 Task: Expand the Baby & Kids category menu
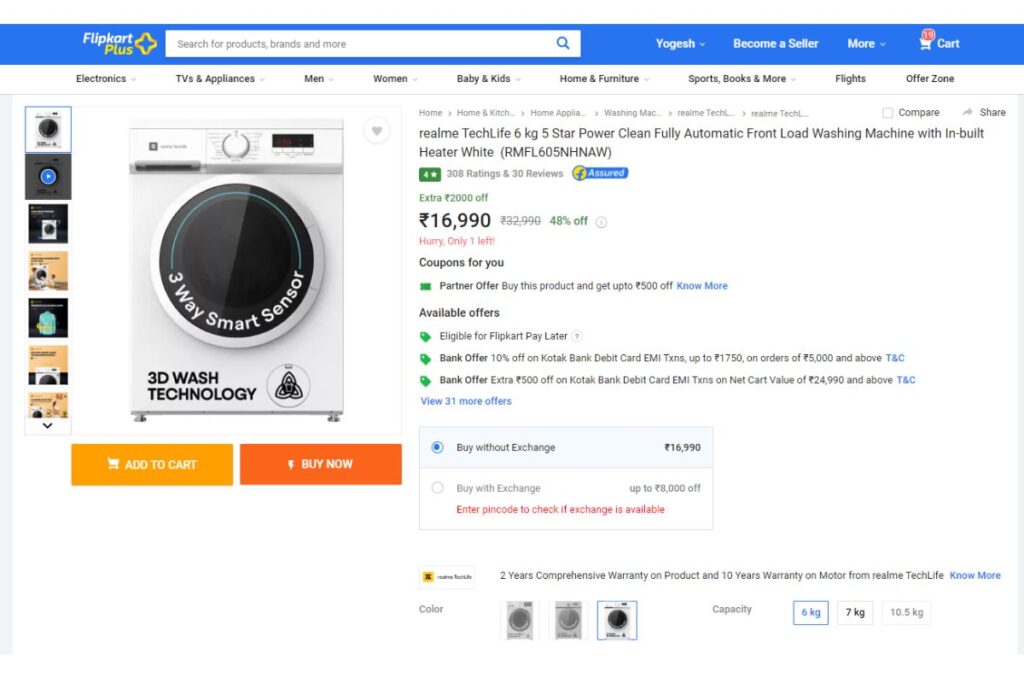488,79
